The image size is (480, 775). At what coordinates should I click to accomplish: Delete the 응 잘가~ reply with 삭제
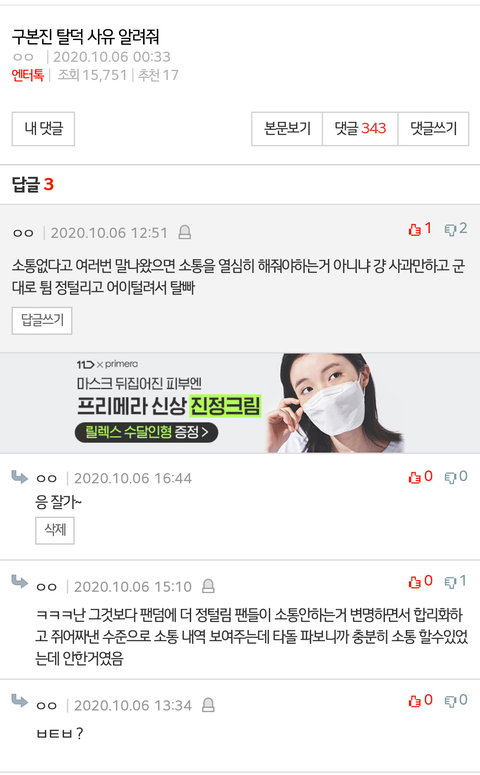[55, 530]
